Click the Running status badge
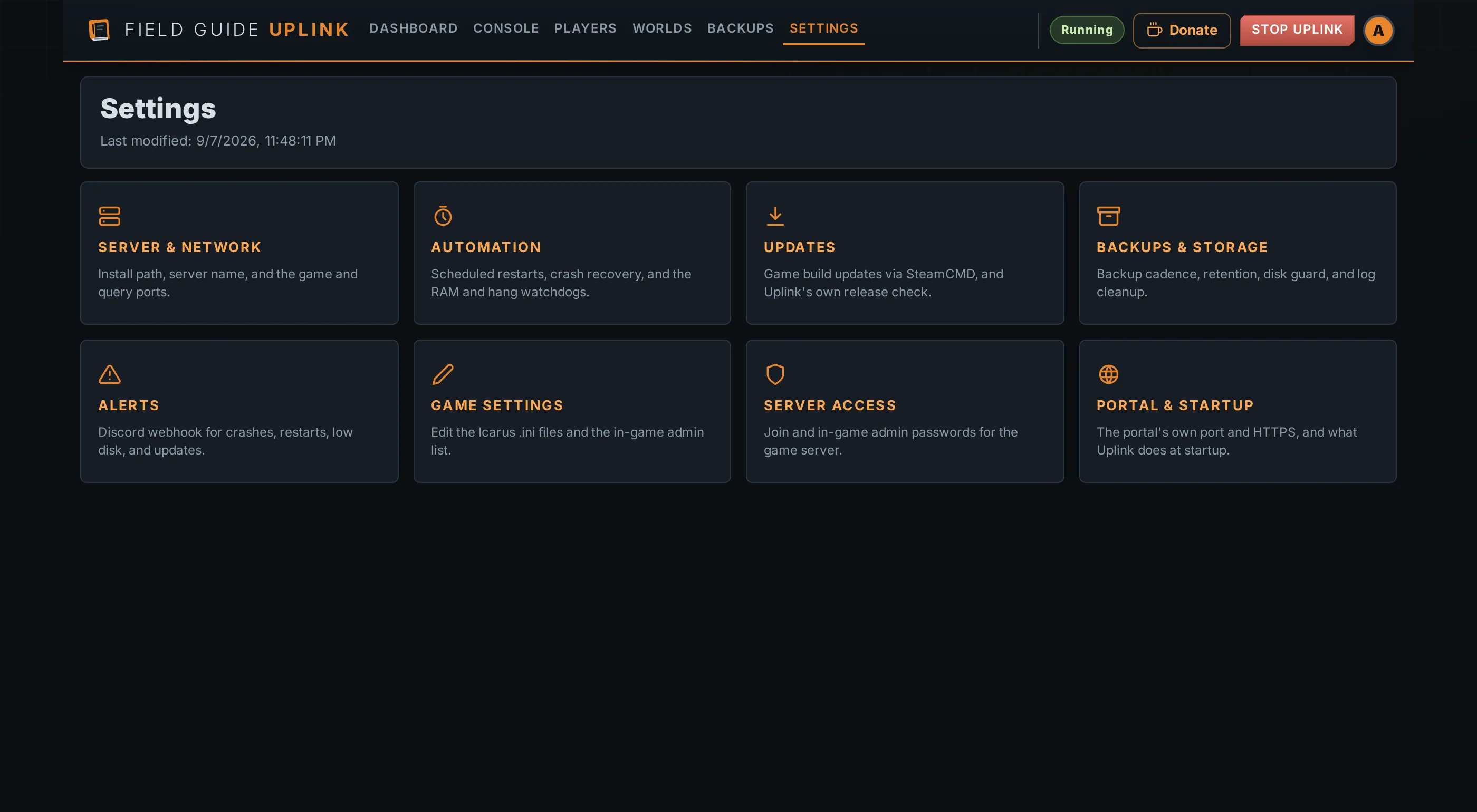 point(1087,30)
